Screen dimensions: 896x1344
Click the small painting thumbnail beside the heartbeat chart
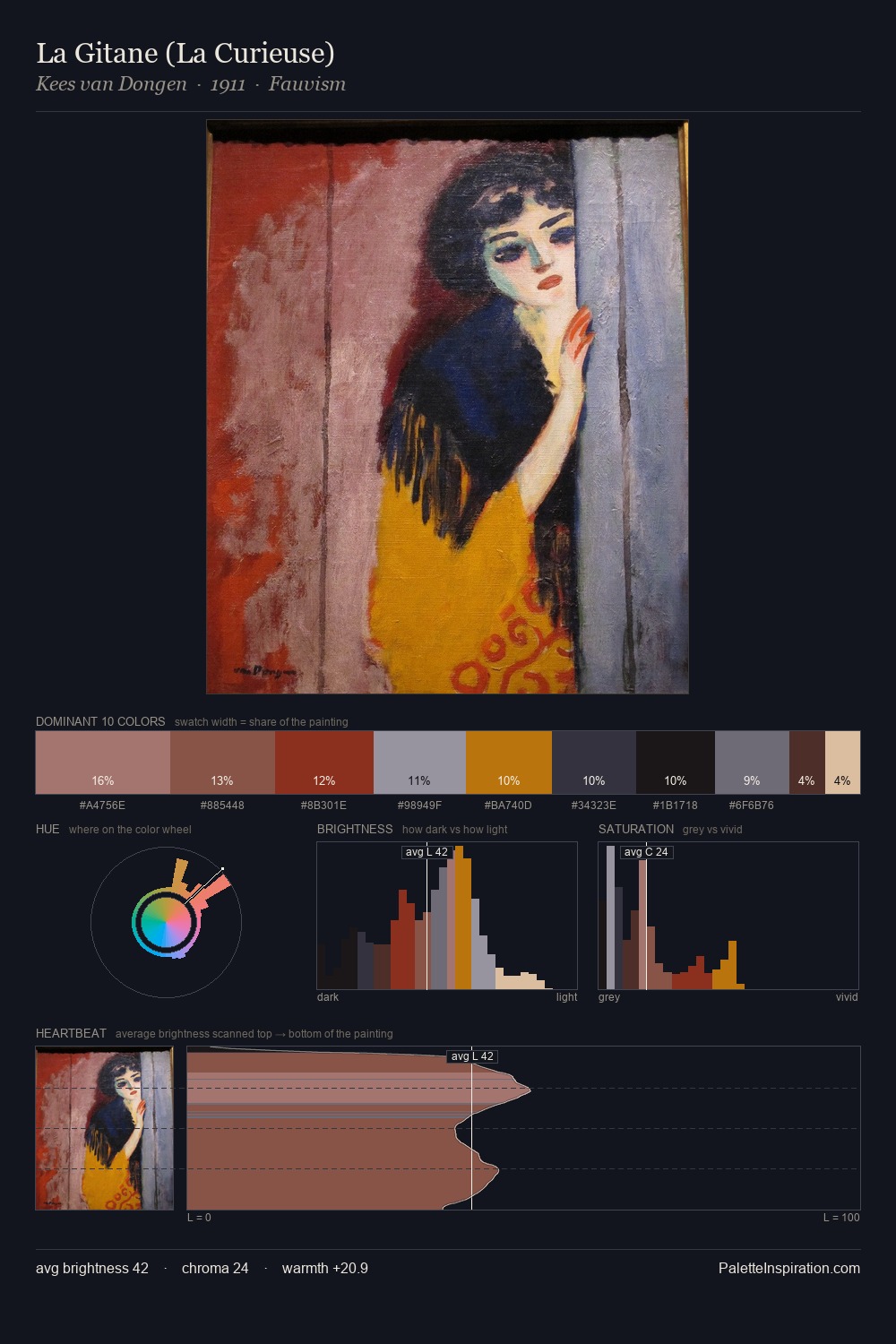click(x=104, y=1128)
